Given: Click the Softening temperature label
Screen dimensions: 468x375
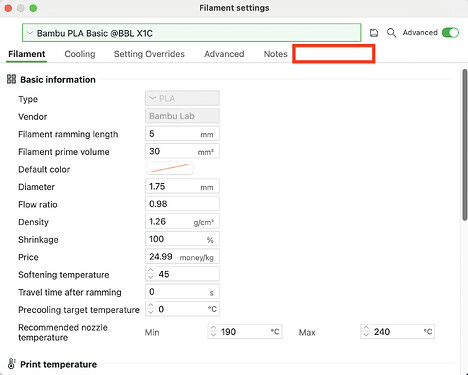Looking at the screenshot, I should tap(64, 275).
